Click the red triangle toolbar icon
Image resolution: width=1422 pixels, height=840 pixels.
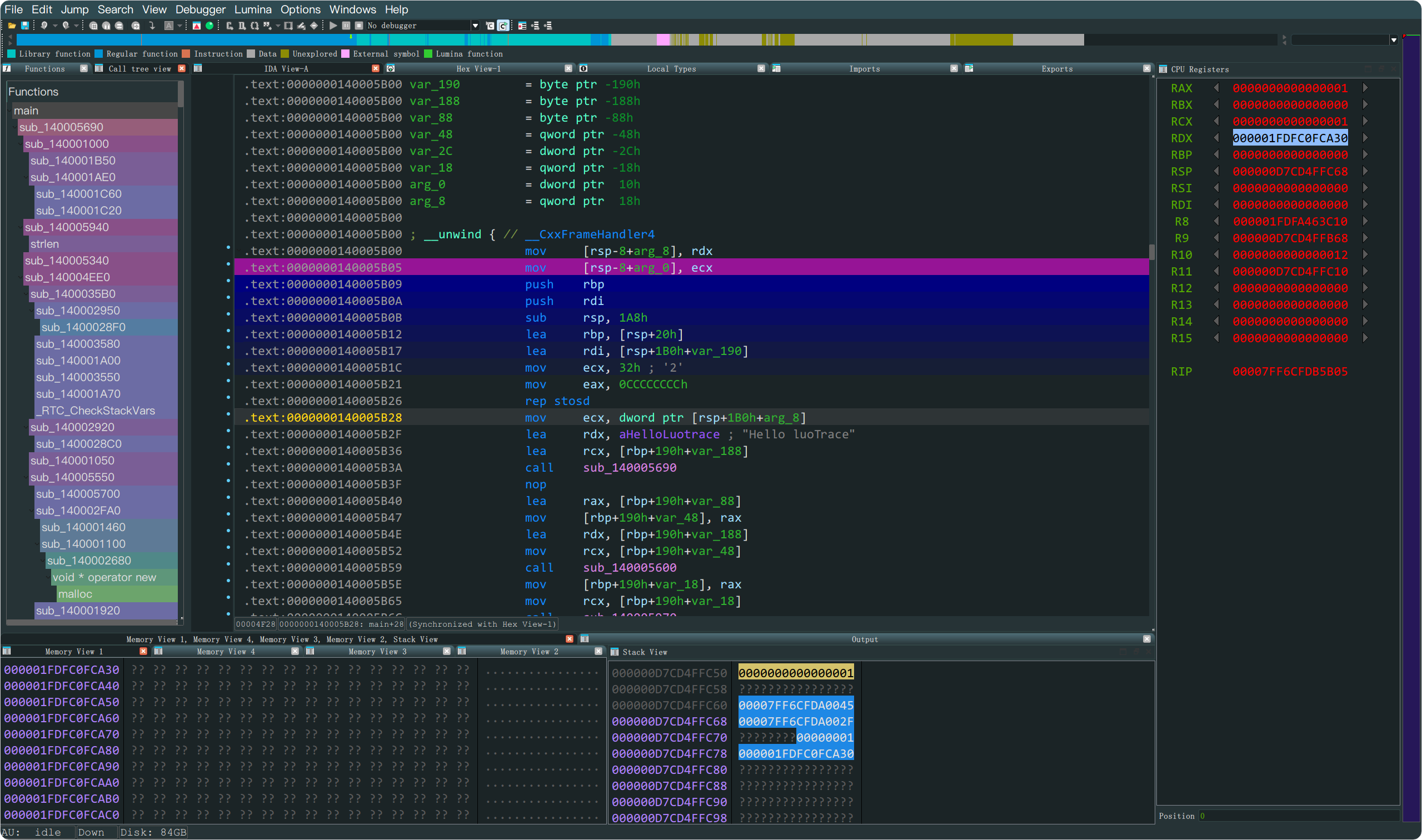tap(196, 26)
